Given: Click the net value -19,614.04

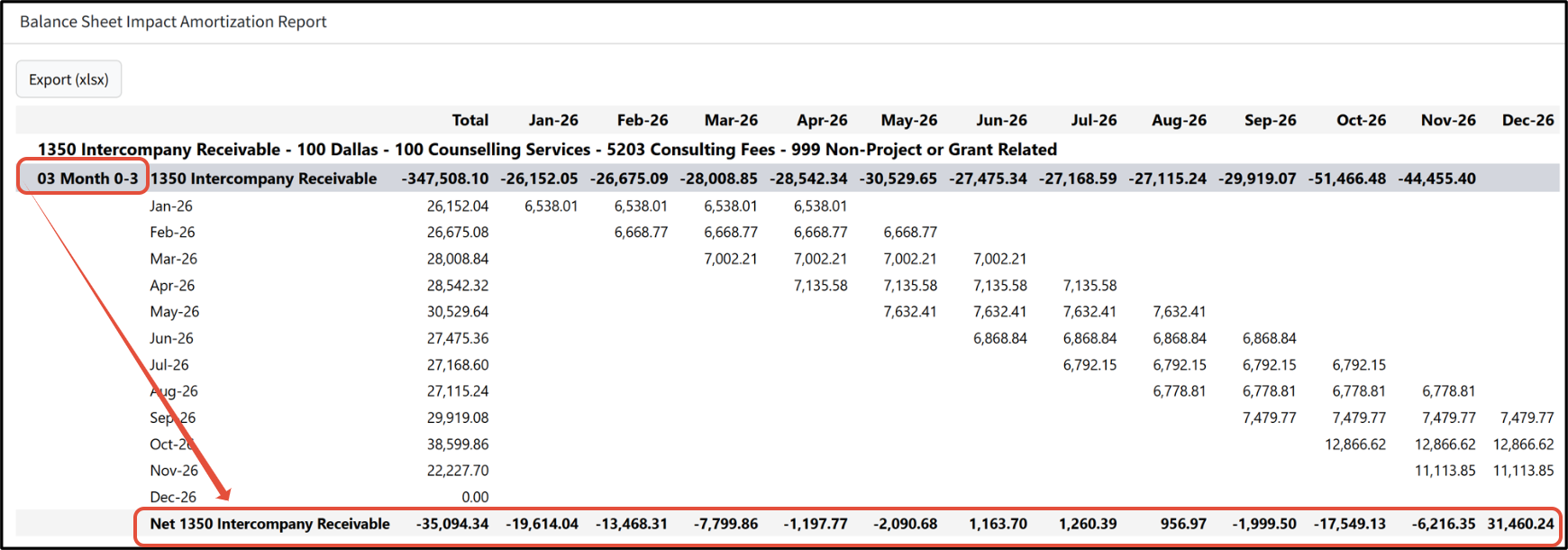Looking at the screenshot, I should (x=542, y=524).
